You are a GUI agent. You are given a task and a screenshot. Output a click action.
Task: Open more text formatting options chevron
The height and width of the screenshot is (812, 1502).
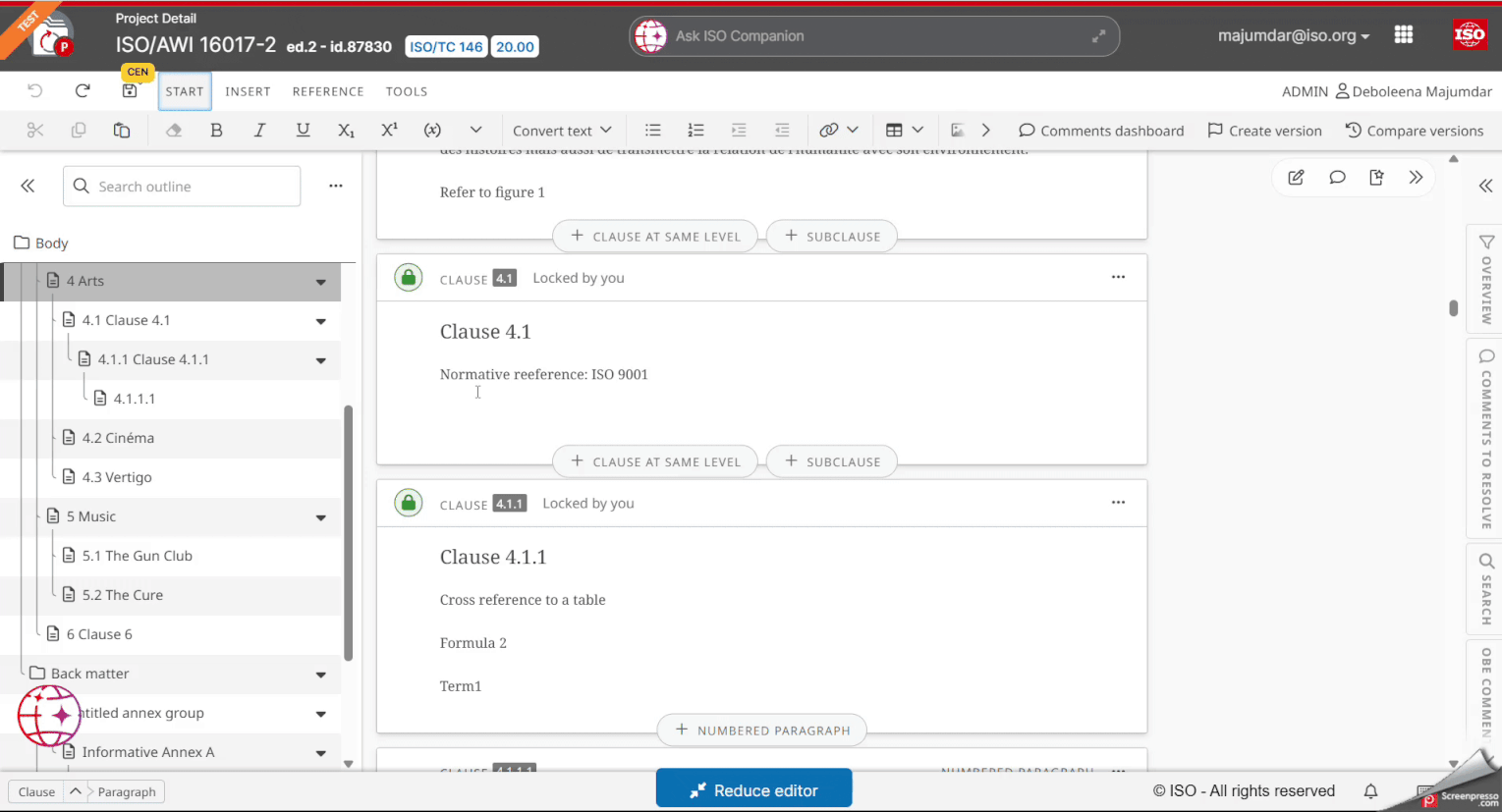click(x=475, y=131)
